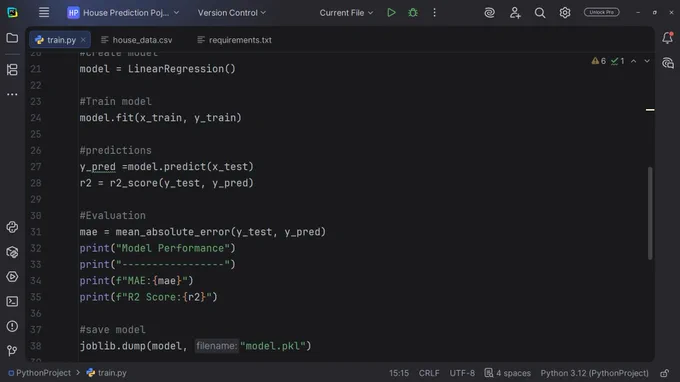
Task: Toggle the read-only lock icon
Action: (664, 373)
